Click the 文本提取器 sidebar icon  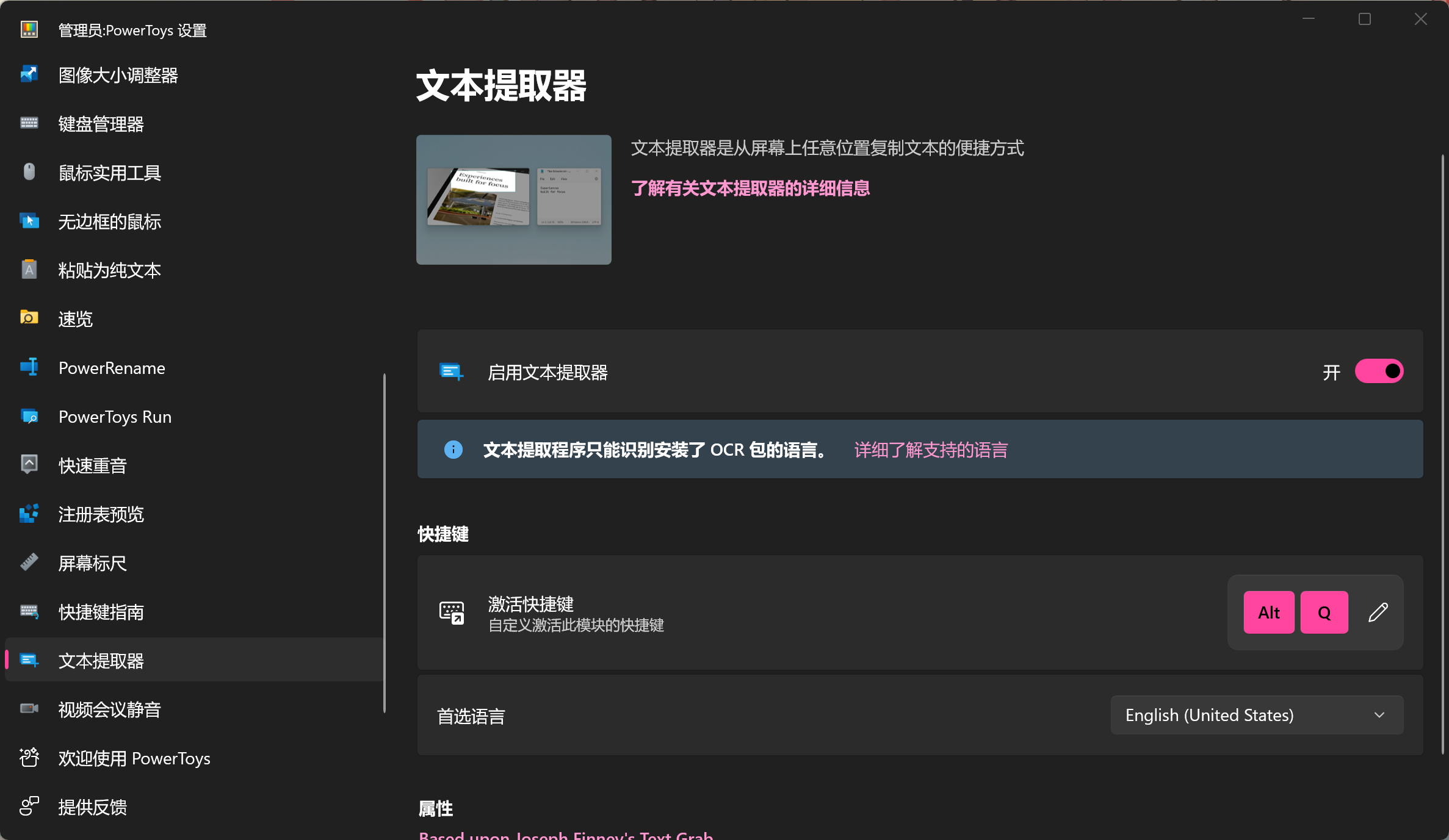click(x=29, y=660)
